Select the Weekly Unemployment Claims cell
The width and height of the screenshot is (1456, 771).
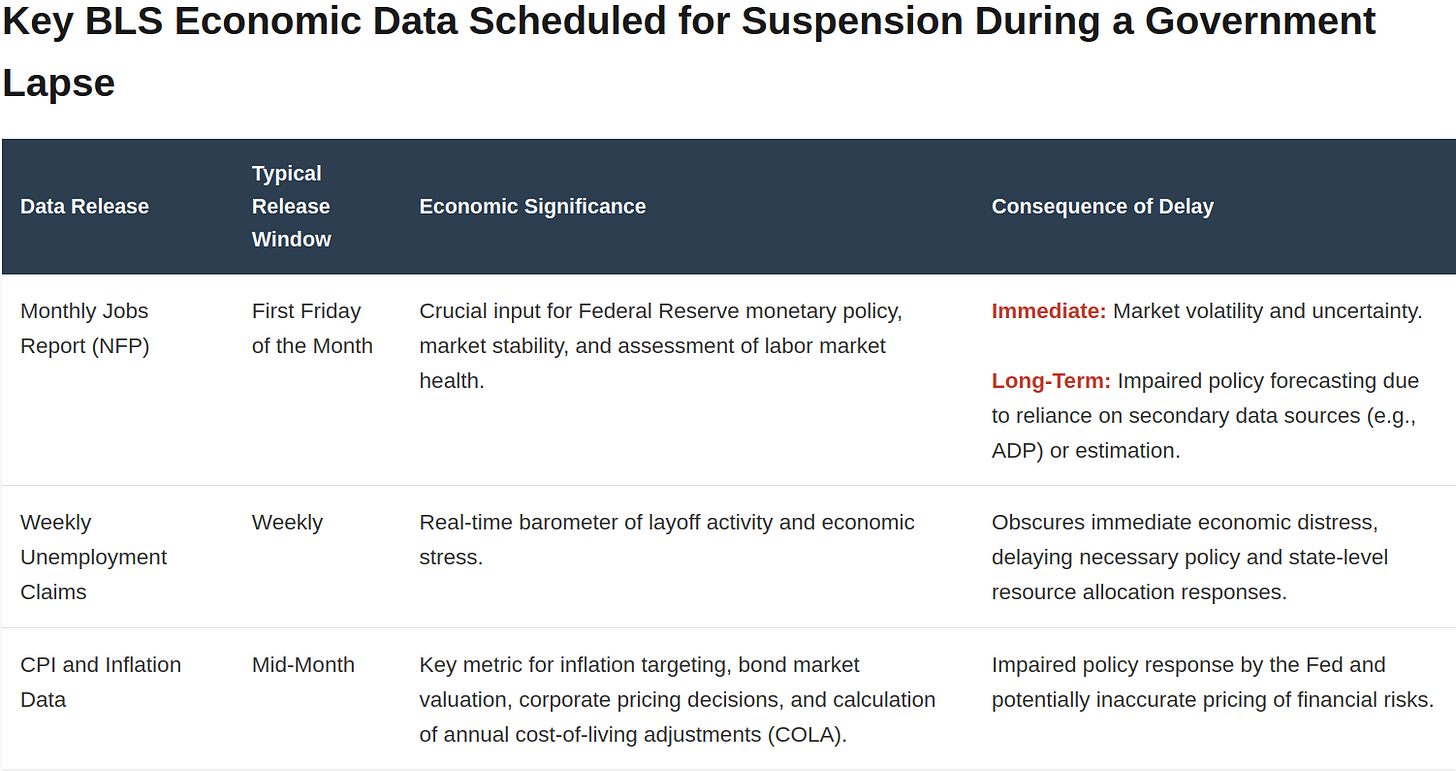[x=94, y=557]
